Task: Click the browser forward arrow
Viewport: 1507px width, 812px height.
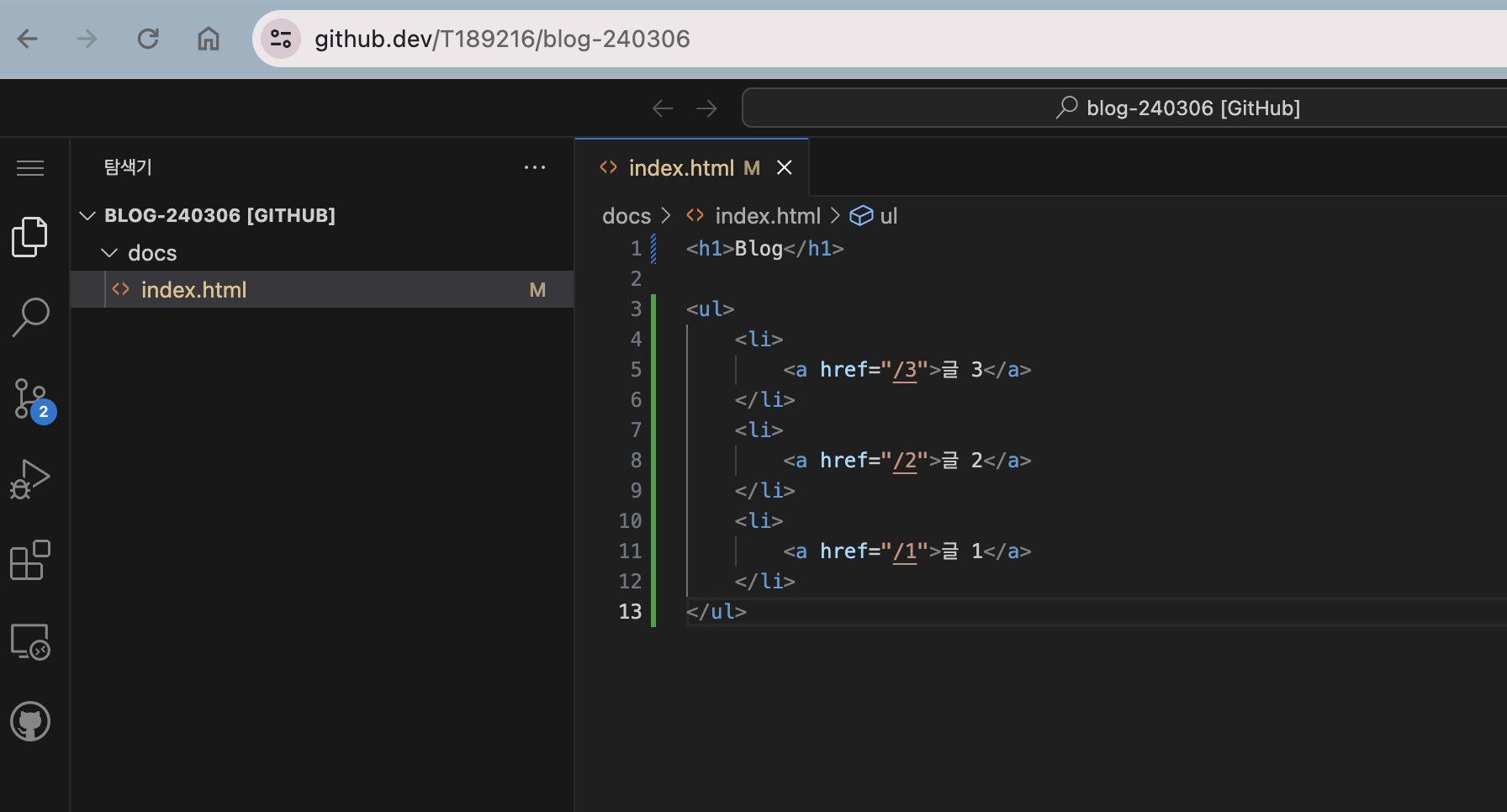Action: [87, 39]
